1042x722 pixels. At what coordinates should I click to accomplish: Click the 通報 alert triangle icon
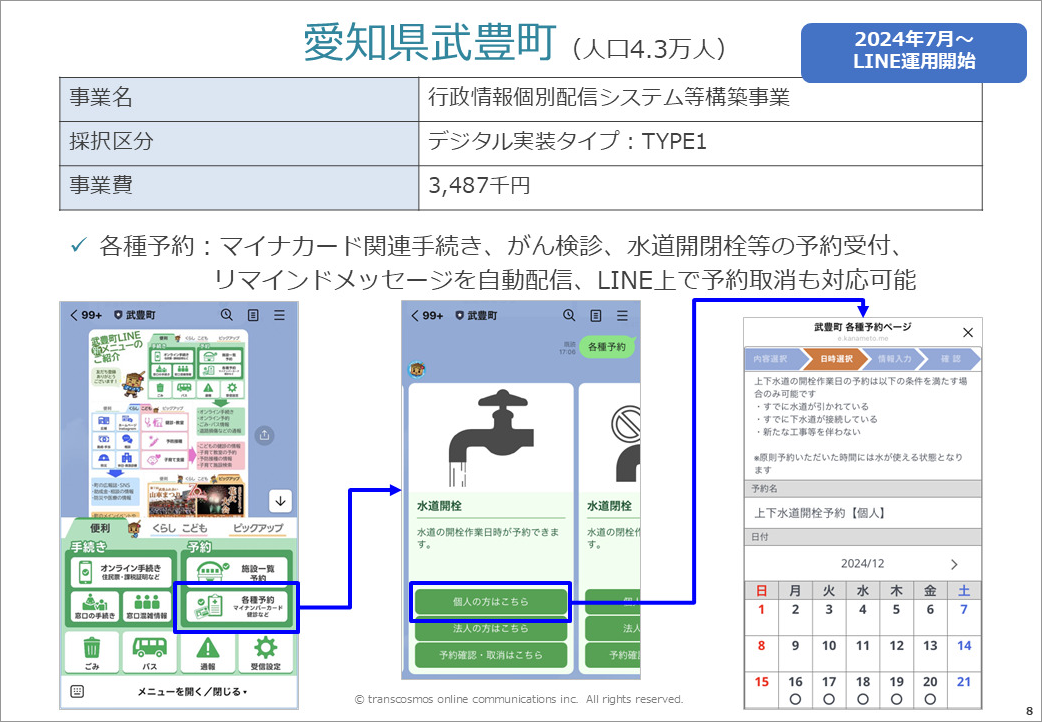pyautogui.click(x=206, y=650)
